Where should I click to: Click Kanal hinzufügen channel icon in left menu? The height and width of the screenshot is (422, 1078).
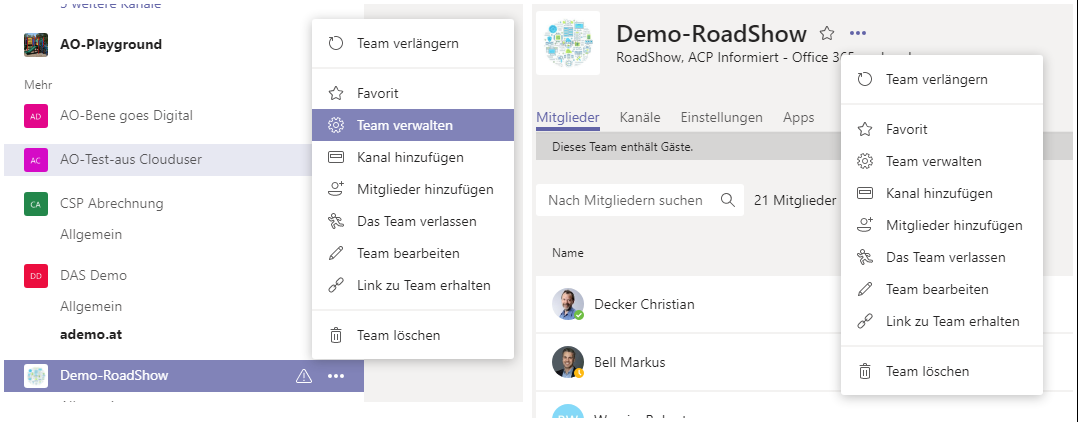point(336,157)
